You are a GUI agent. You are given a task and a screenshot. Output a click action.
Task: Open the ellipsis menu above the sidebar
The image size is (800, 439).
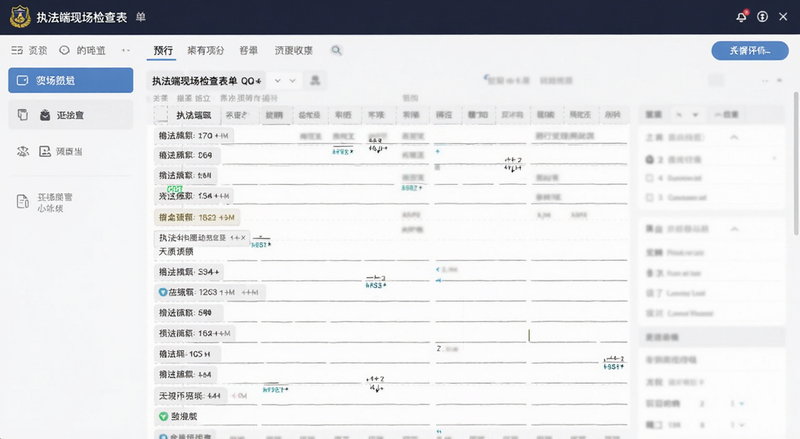coord(126,50)
